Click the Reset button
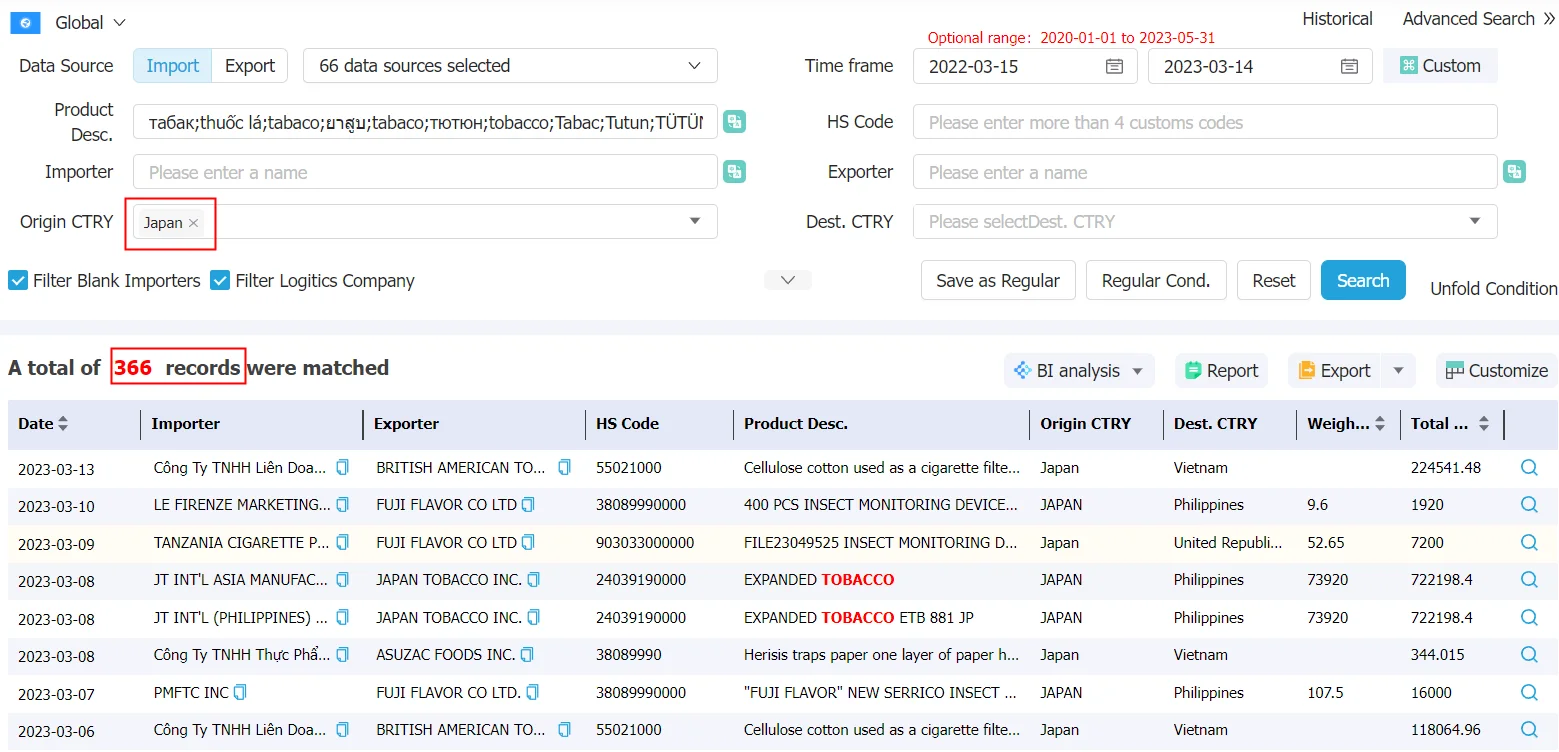Image resolution: width=1559 pixels, height=752 pixels. click(1273, 280)
